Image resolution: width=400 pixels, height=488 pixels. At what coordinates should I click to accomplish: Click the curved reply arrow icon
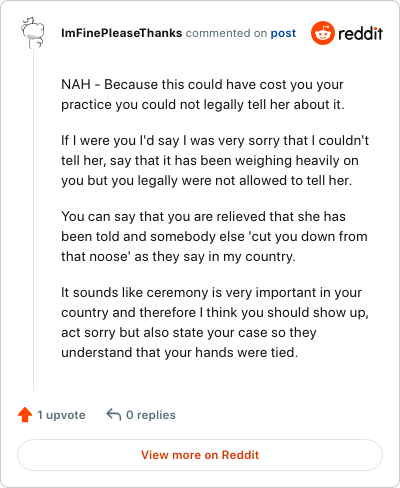[114, 415]
